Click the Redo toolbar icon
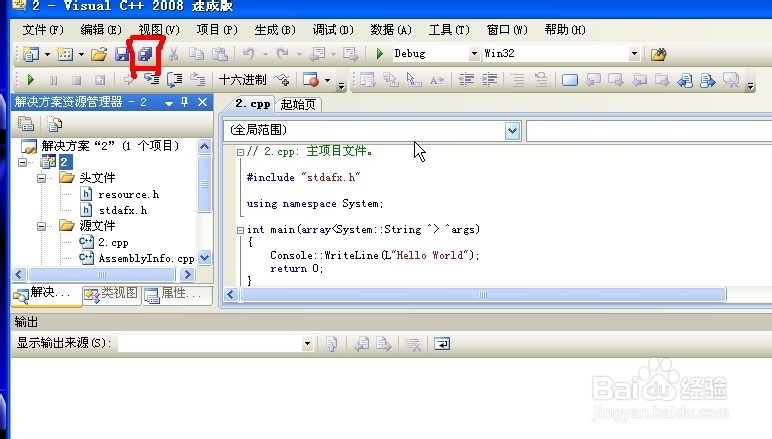 pos(282,54)
